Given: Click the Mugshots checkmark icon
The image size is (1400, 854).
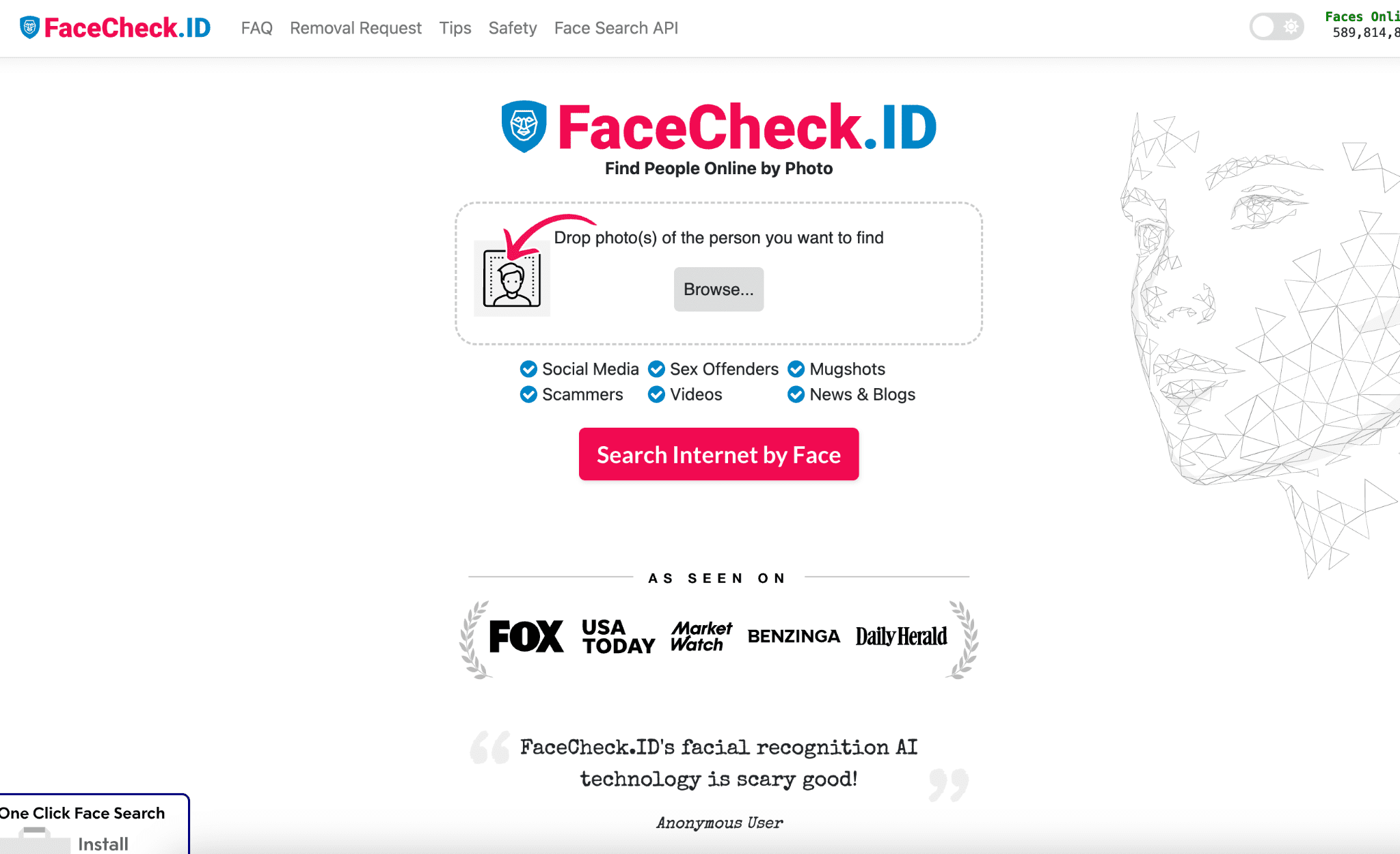Looking at the screenshot, I should [x=796, y=369].
